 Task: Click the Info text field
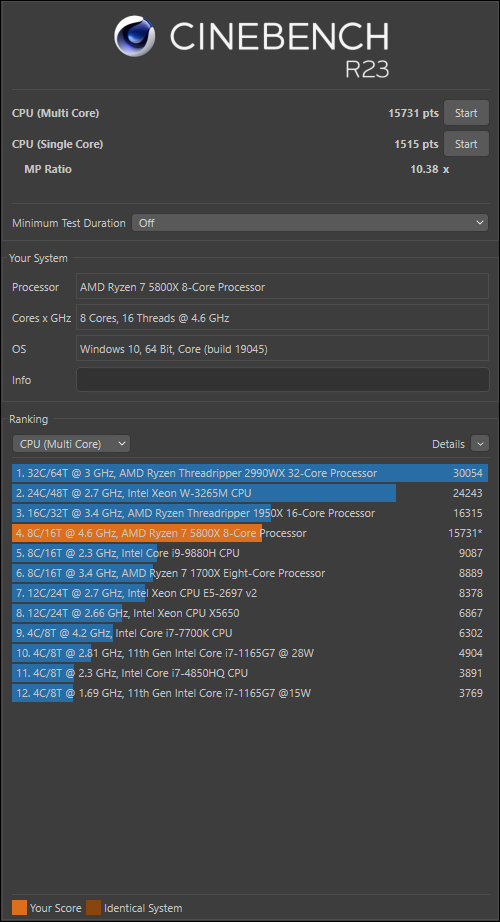coord(282,380)
